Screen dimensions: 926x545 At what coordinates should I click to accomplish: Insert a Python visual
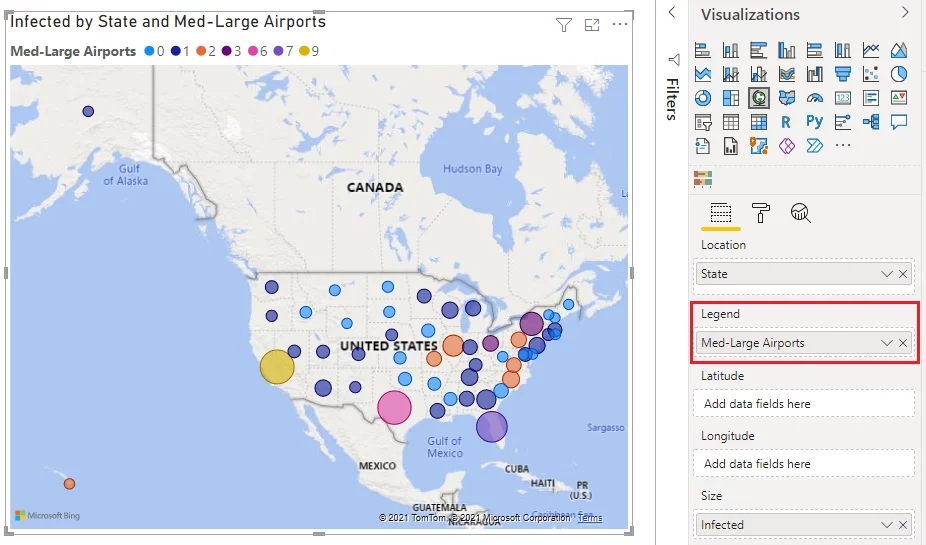[x=814, y=122]
